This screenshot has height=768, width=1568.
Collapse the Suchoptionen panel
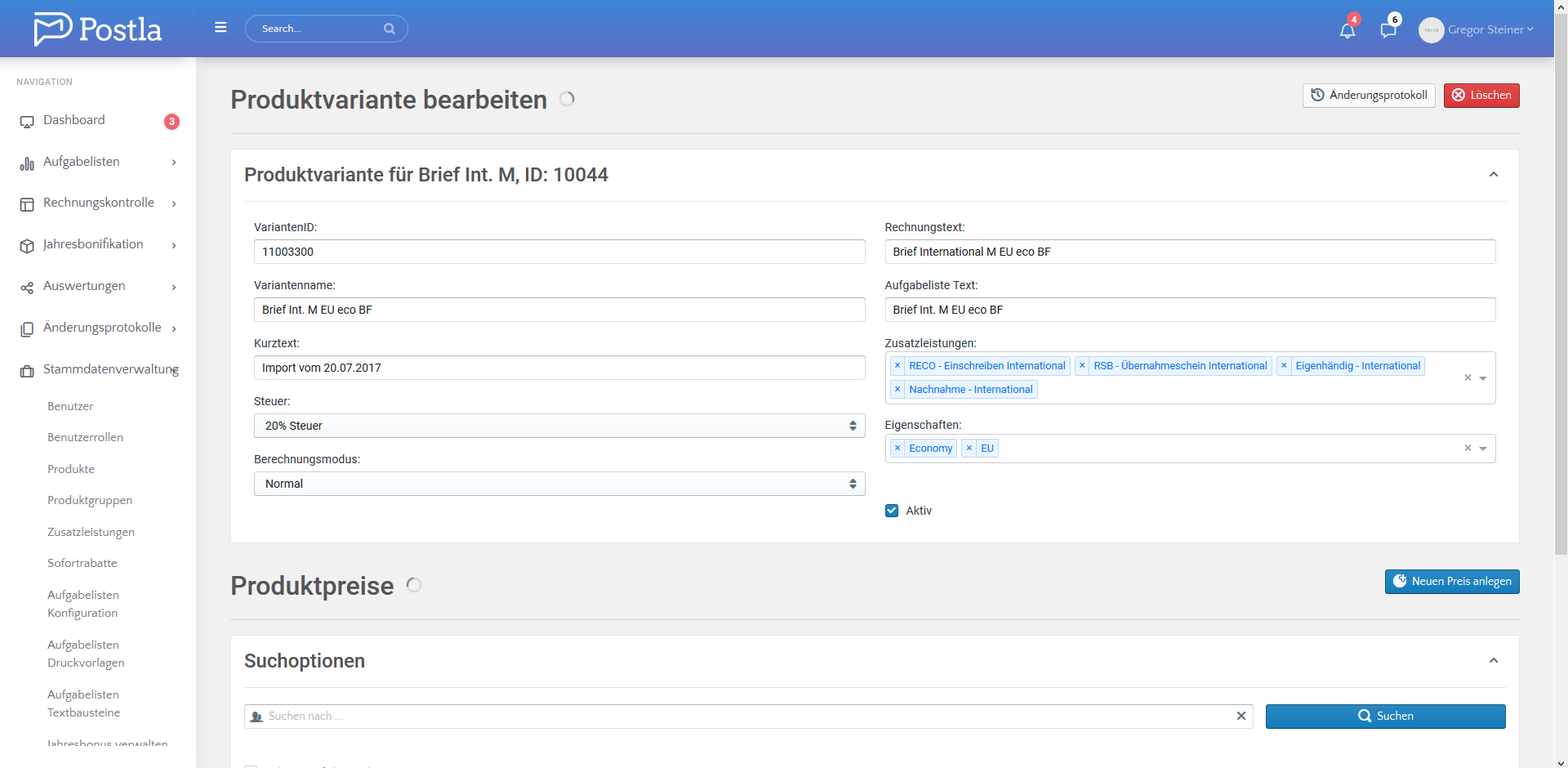coord(1493,661)
